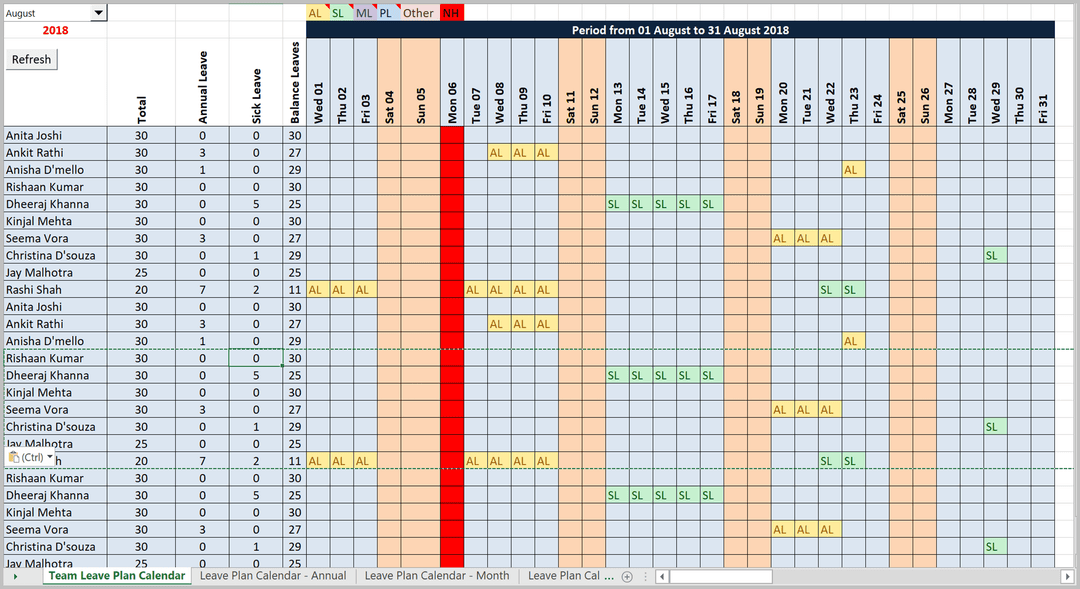Select the 2018 year cell
Screen dimensions: 1080x589
[55, 31]
